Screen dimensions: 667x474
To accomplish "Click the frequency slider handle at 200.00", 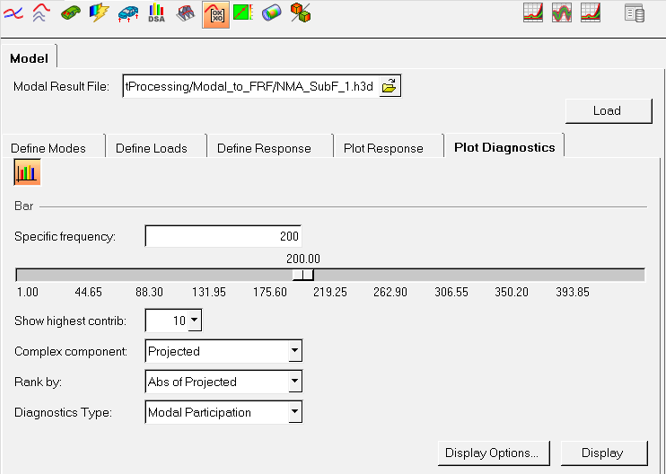I will pyautogui.click(x=303, y=275).
